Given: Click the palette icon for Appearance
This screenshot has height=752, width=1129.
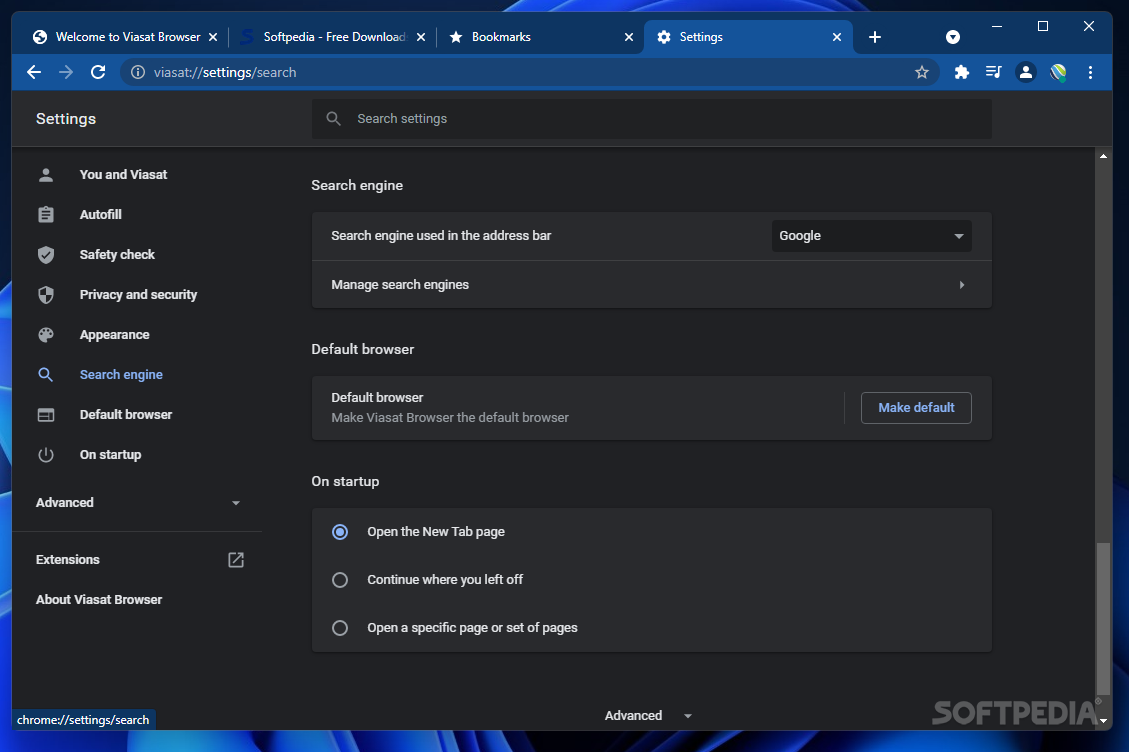Looking at the screenshot, I should click(46, 334).
